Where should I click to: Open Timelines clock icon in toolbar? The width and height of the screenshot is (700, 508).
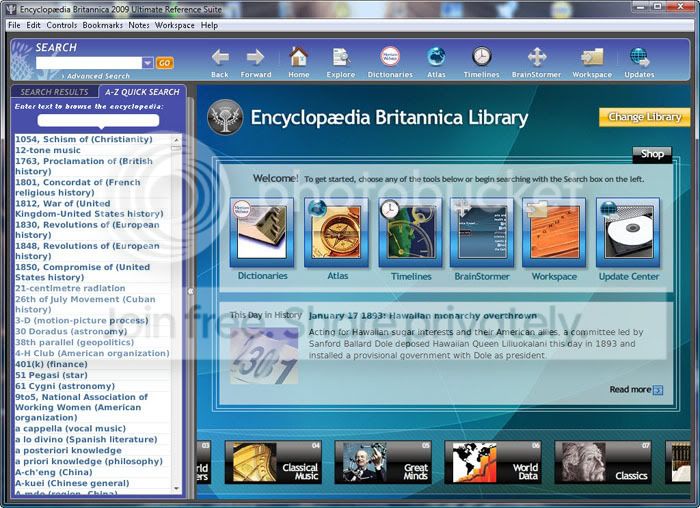click(x=482, y=57)
